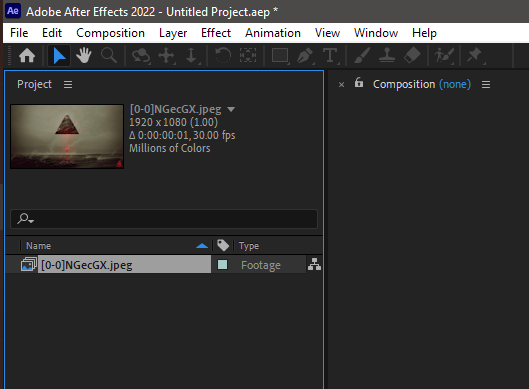The width and height of the screenshot is (529, 389).
Task: Open the Project panel hamburger menu
Action: tap(68, 84)
